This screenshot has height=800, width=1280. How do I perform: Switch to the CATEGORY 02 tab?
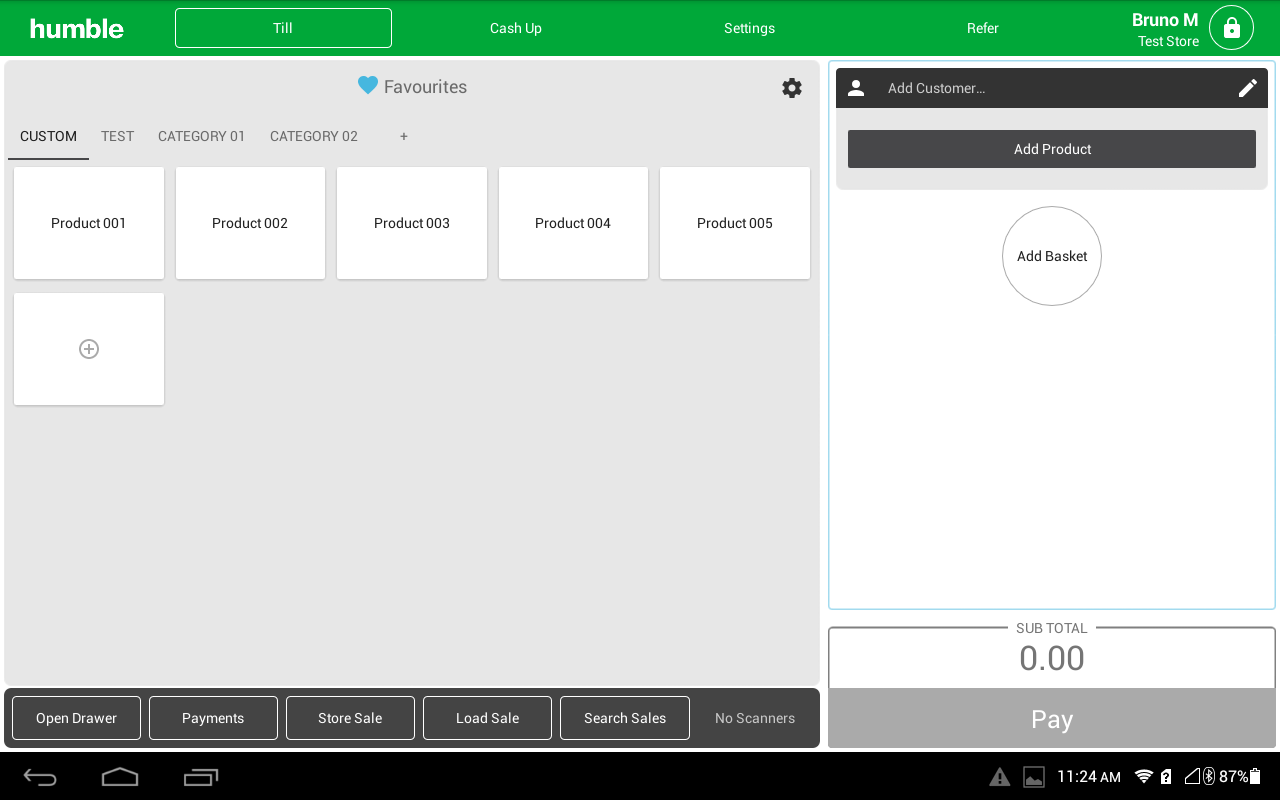pos(314,137)
